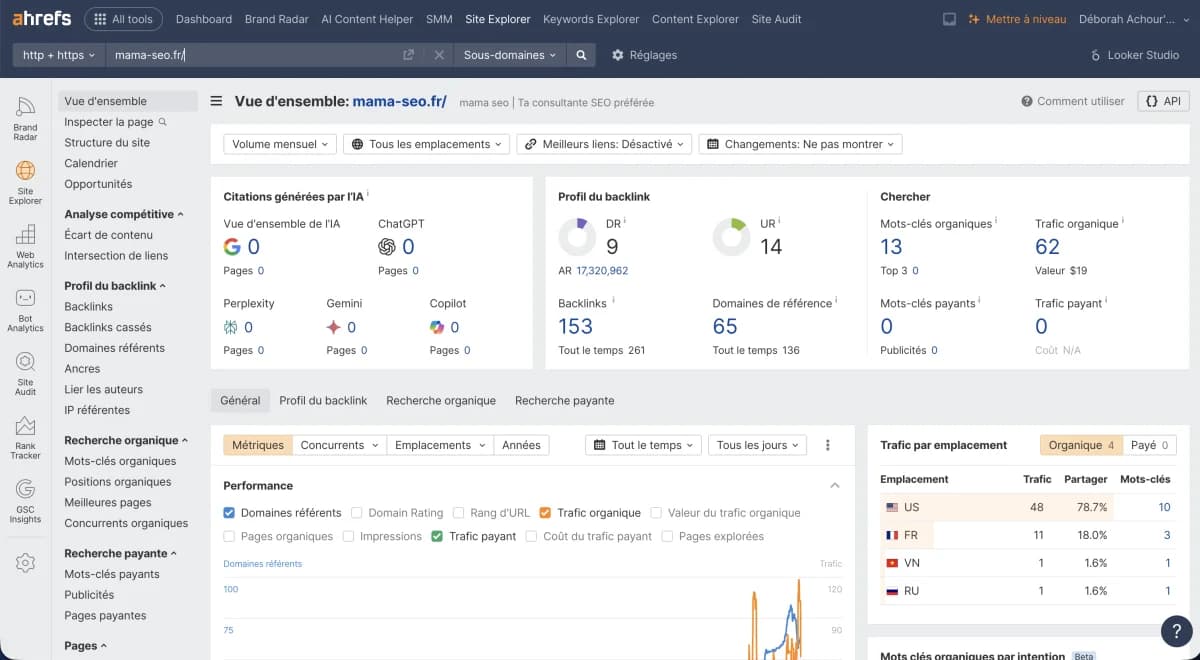1200x660 pixels.
Task: Open the Volume mensuel dropdown
Action: (278, 143)
